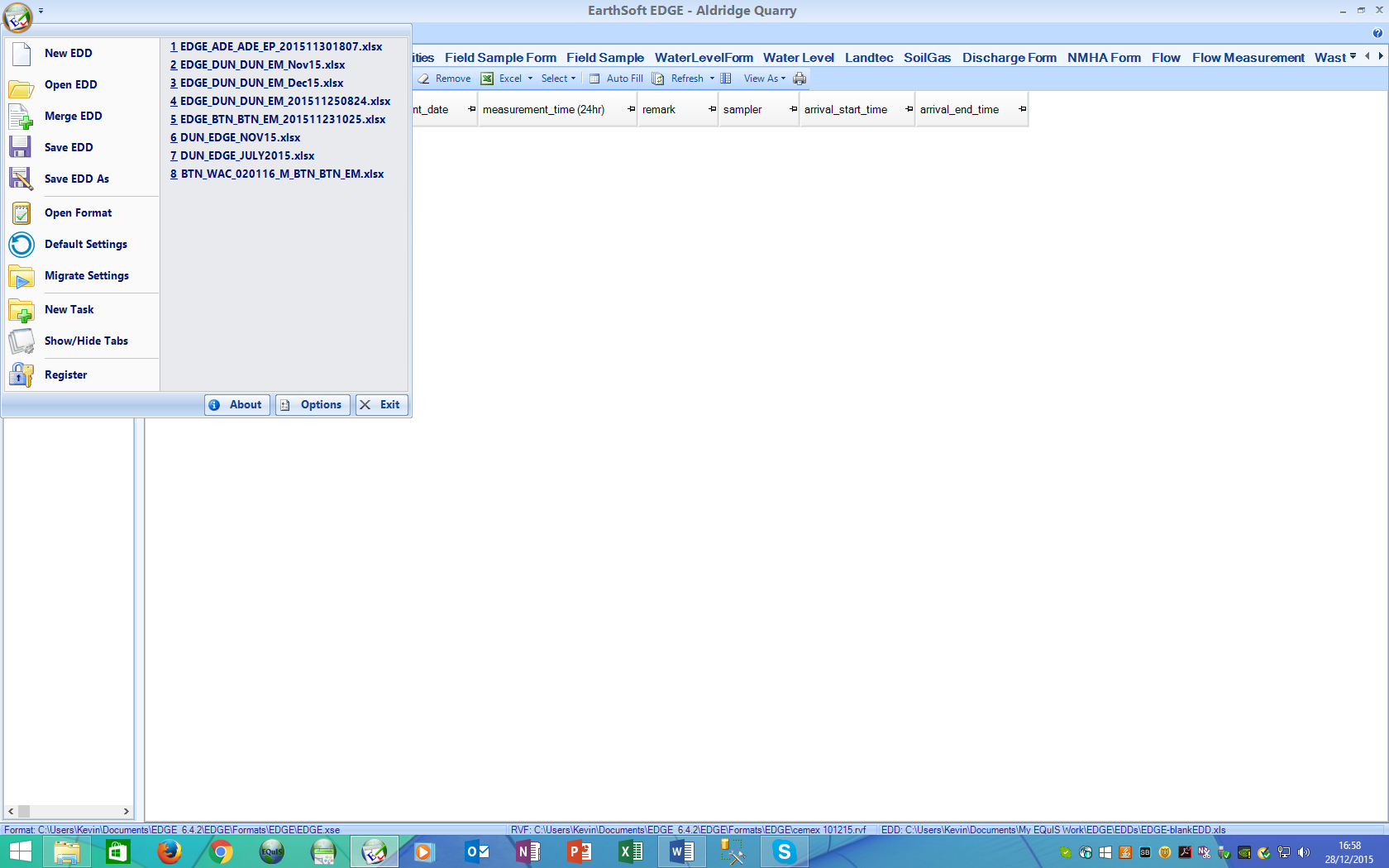Select New EDD menu item
Screen dimensions: 1389x868
tap(81, 53)
